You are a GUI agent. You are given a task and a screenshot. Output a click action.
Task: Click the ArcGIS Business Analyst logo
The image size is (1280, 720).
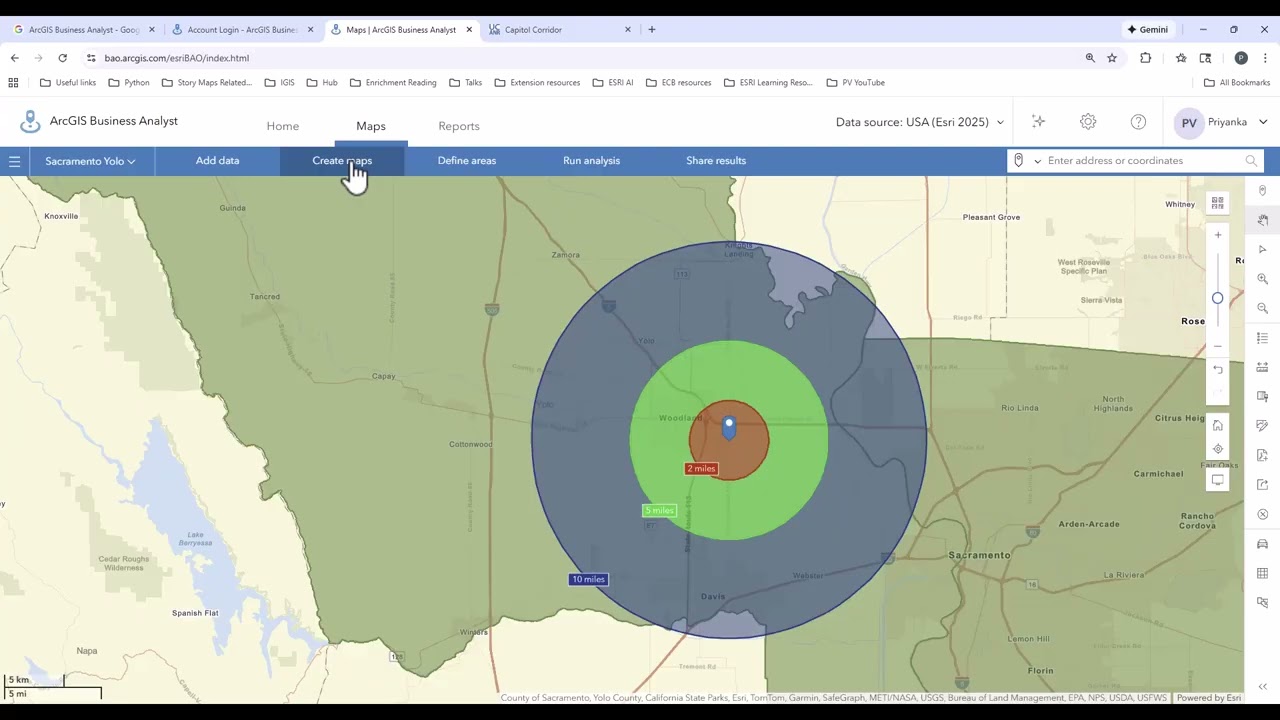click(30, 122)
